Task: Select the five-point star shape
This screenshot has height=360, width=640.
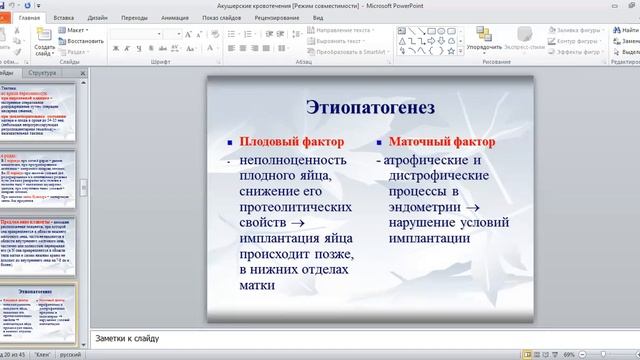Action: tap(451, 51)
